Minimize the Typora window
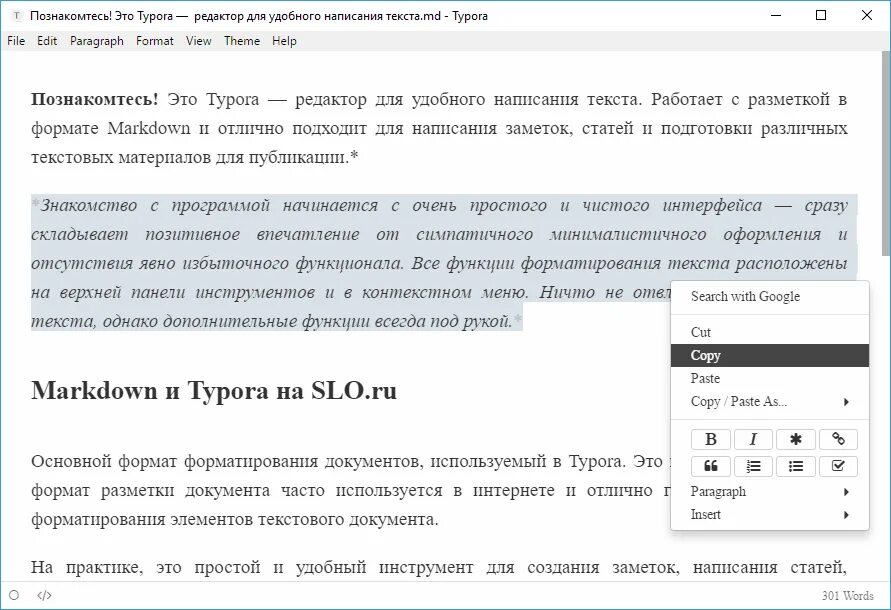The width and height of the screenshot is (891, 610). tap(776, 15)
